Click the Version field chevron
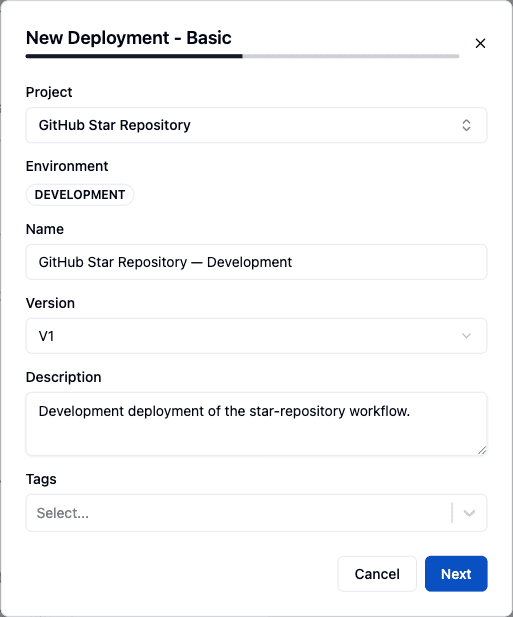 point(466,336)
